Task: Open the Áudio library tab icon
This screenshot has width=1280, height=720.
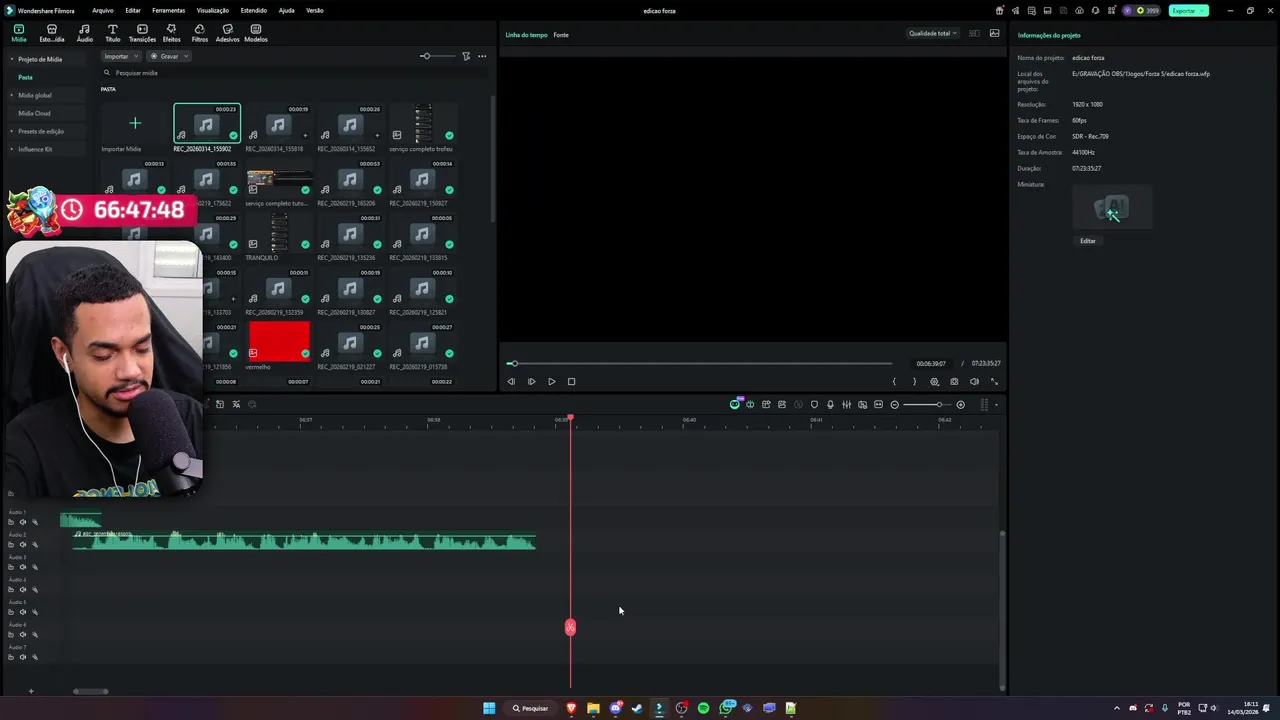Action: [84, 33]
